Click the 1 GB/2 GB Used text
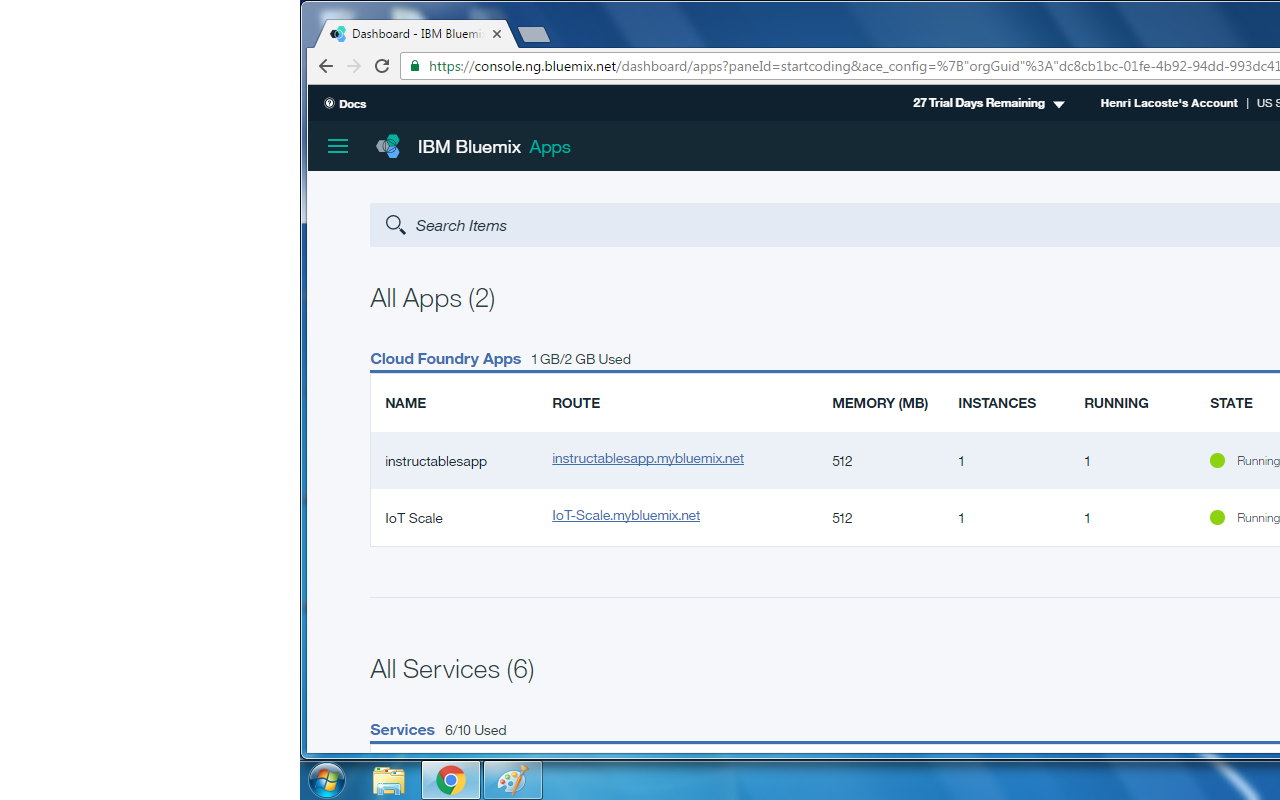This screenshot has width=1280, height=800. (581, 360)
